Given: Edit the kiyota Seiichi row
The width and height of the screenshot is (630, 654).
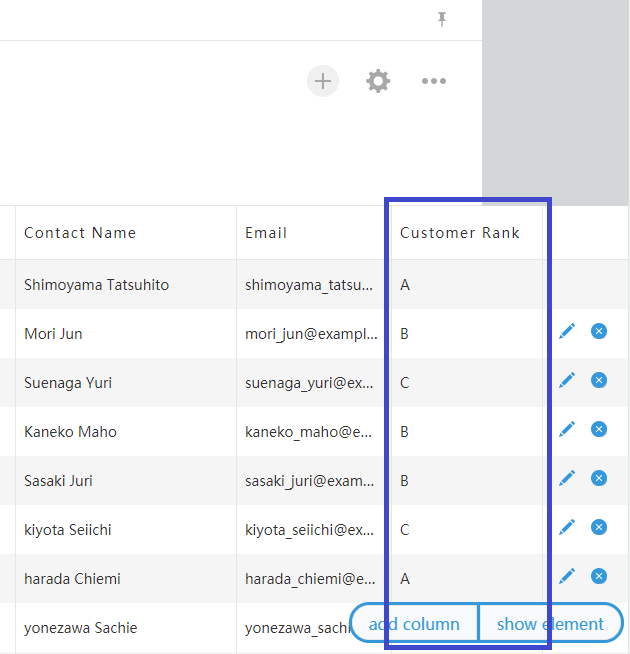Looking at the screenshot, I should coord(567,527).
